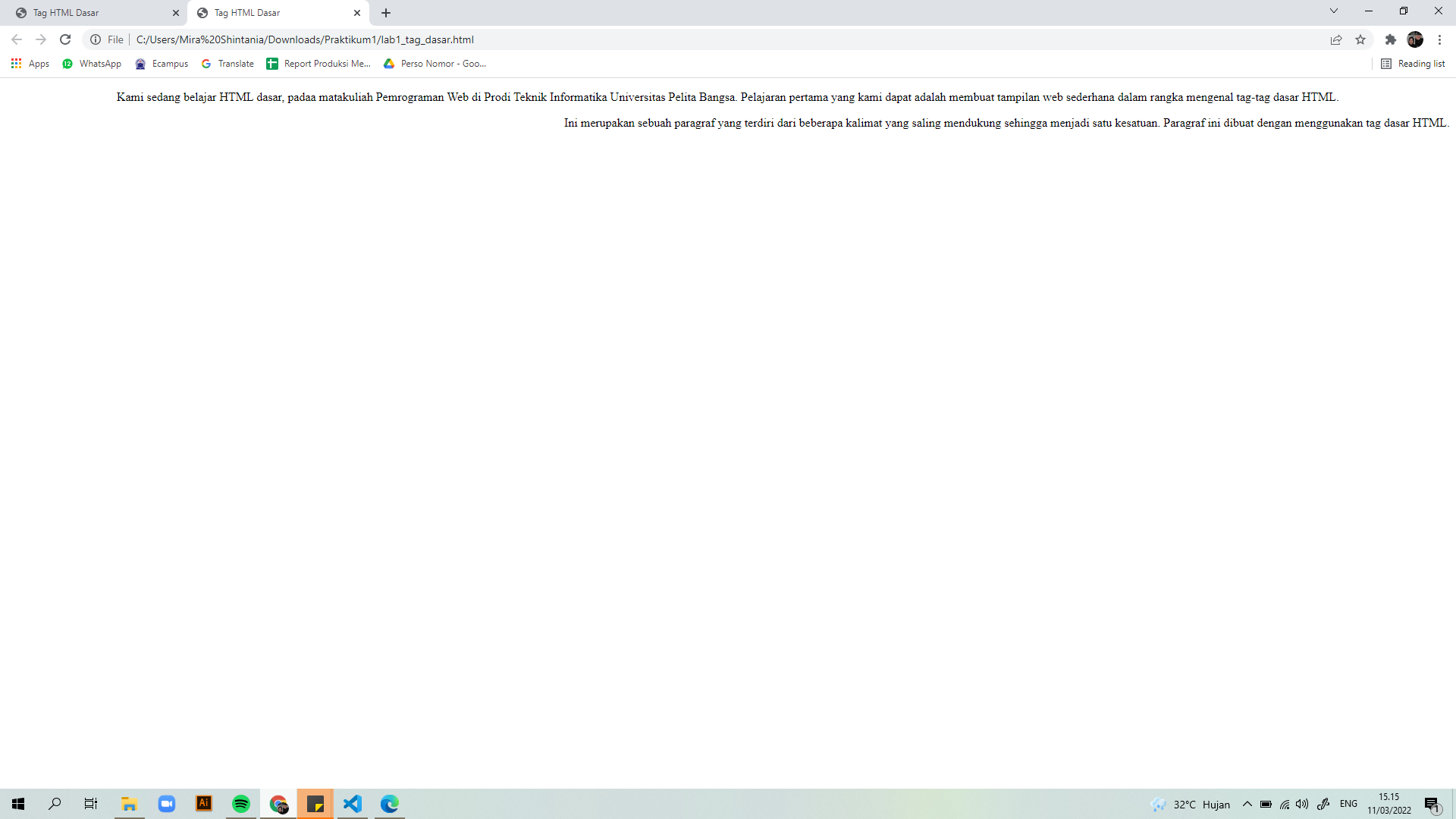
Task: Close the active Tag HTML Dasar tab
Action: [357, 13]
